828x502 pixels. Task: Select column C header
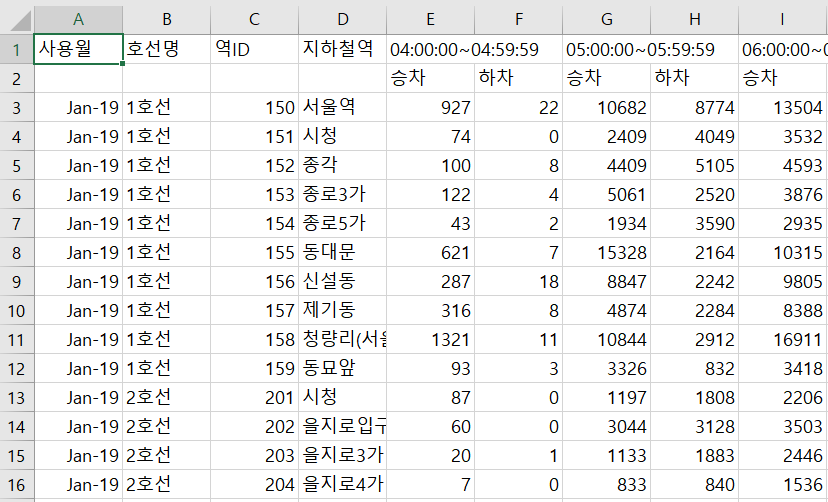254,20
